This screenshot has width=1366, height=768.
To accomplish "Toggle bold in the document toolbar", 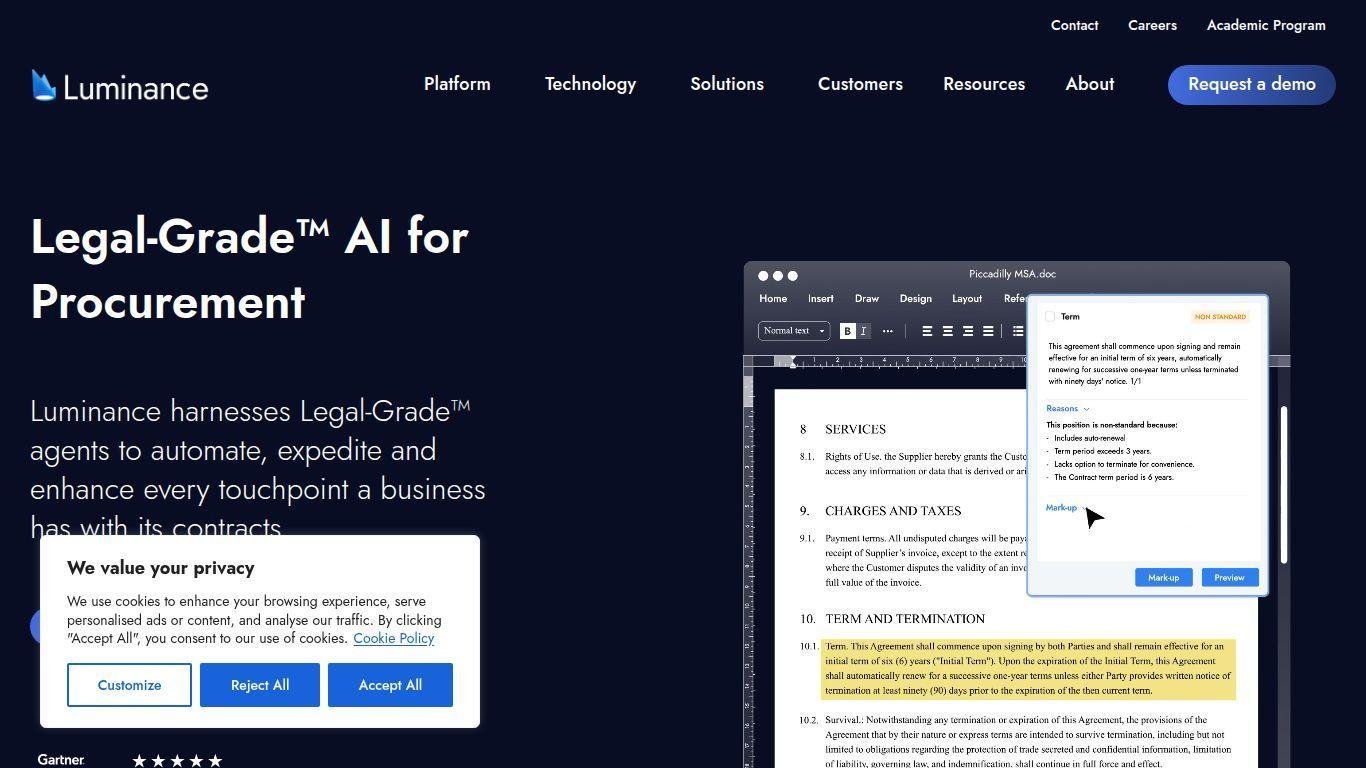I will [x=848, y=331].
